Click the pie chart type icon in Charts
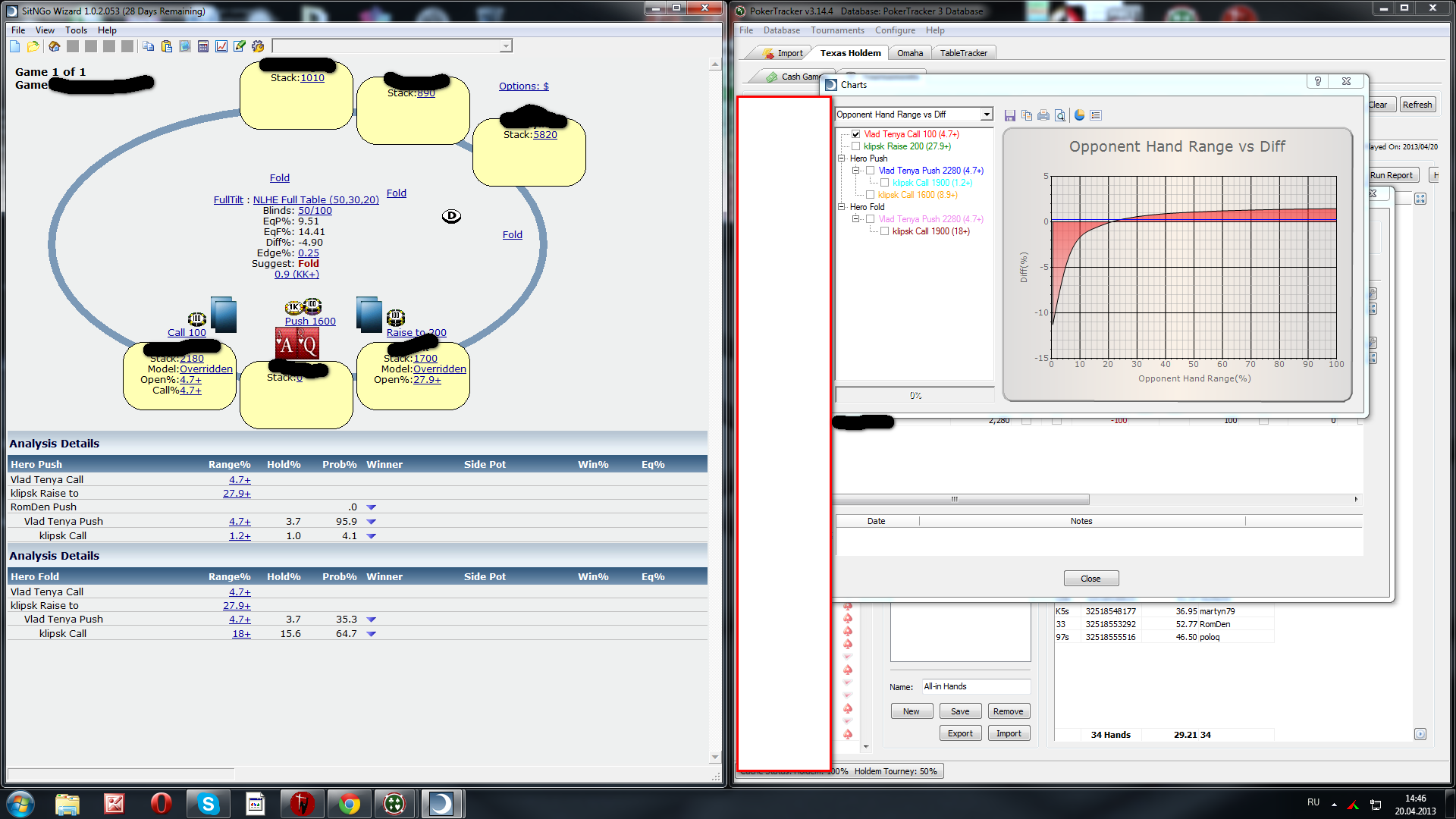This screenshot has width=1456, height=819. [1079, 115]
